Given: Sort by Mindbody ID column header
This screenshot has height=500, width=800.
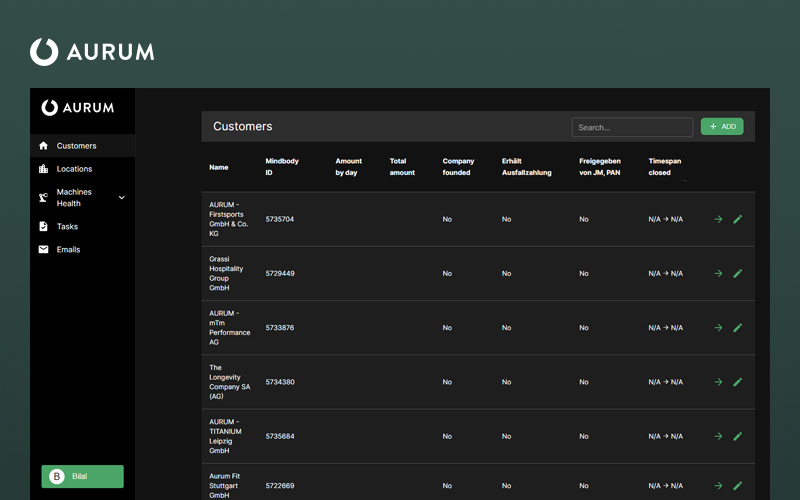Looking at the screenshot, I should pyautogui.click(x=282, y=167).
